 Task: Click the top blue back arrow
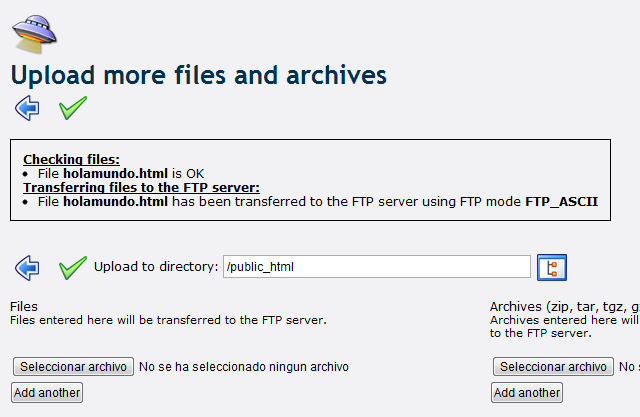(27, 108)
